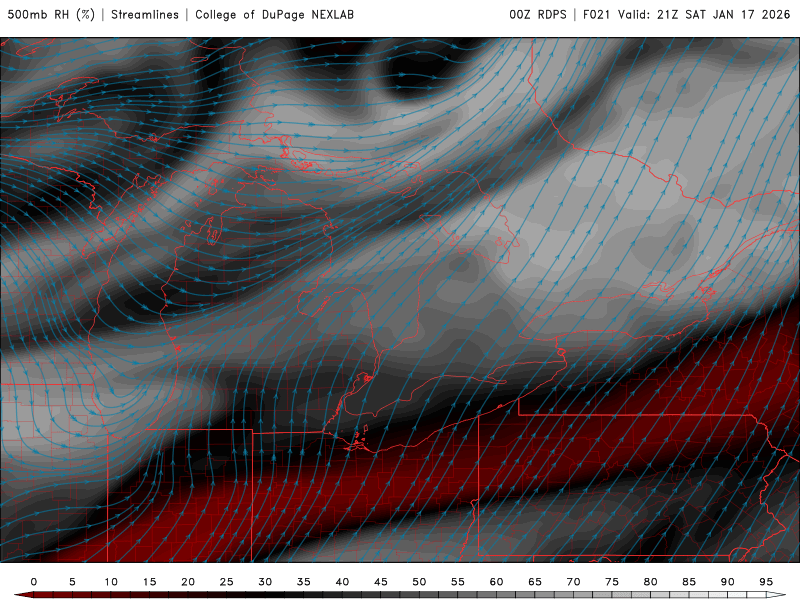Click the 'F021' forecast hour label

[596, 15]
